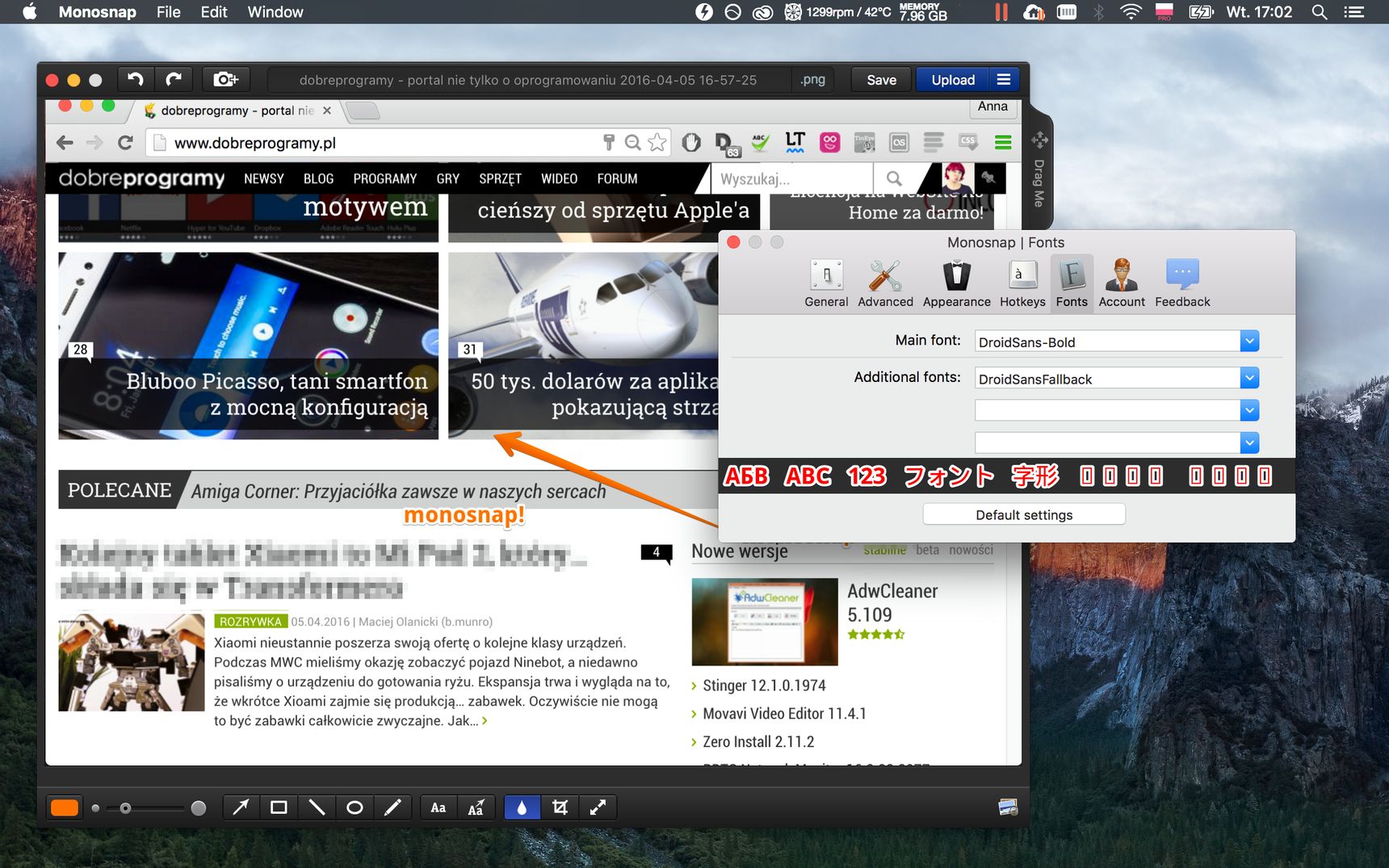Select the pencil freehand tool

coord(392,807)
